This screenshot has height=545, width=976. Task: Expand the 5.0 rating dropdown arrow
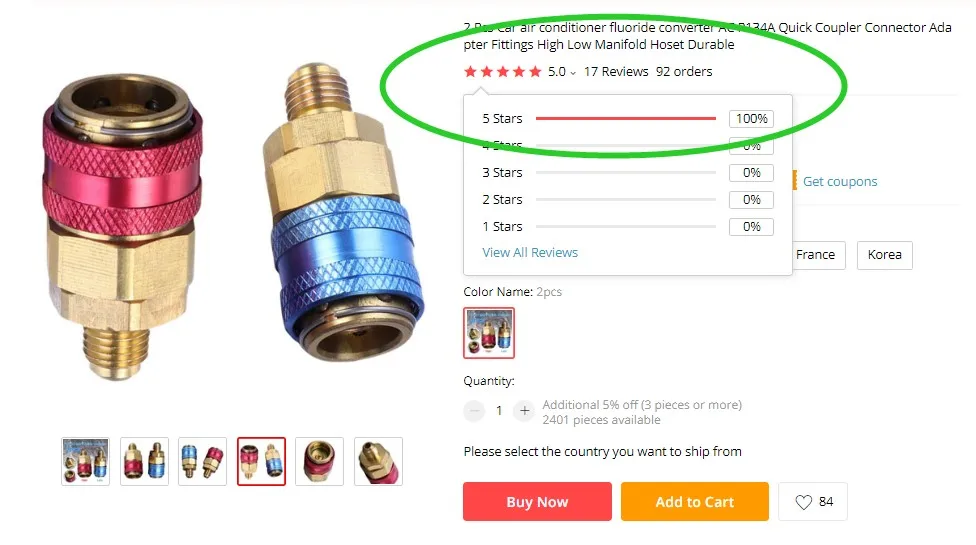(573, 73)
